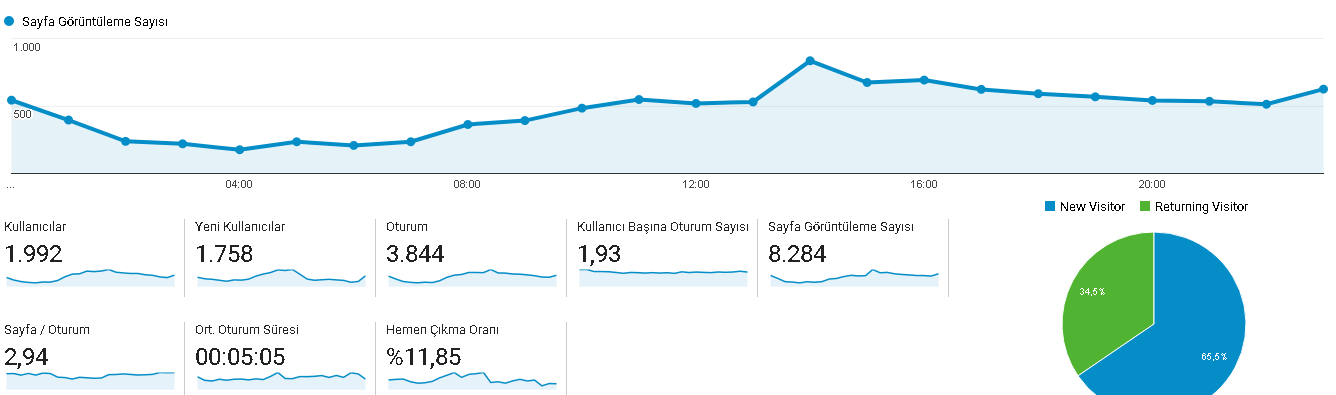Click the peak data point on the chart
The image size is (1336, 395).
810,61
